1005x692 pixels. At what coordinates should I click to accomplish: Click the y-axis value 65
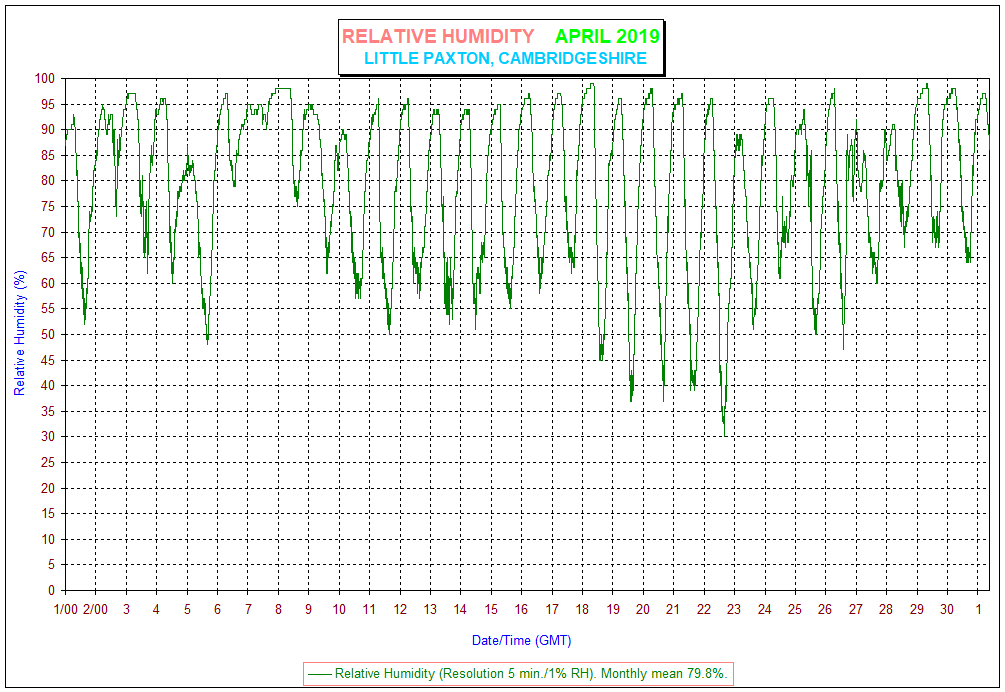[x=49, y=258]
